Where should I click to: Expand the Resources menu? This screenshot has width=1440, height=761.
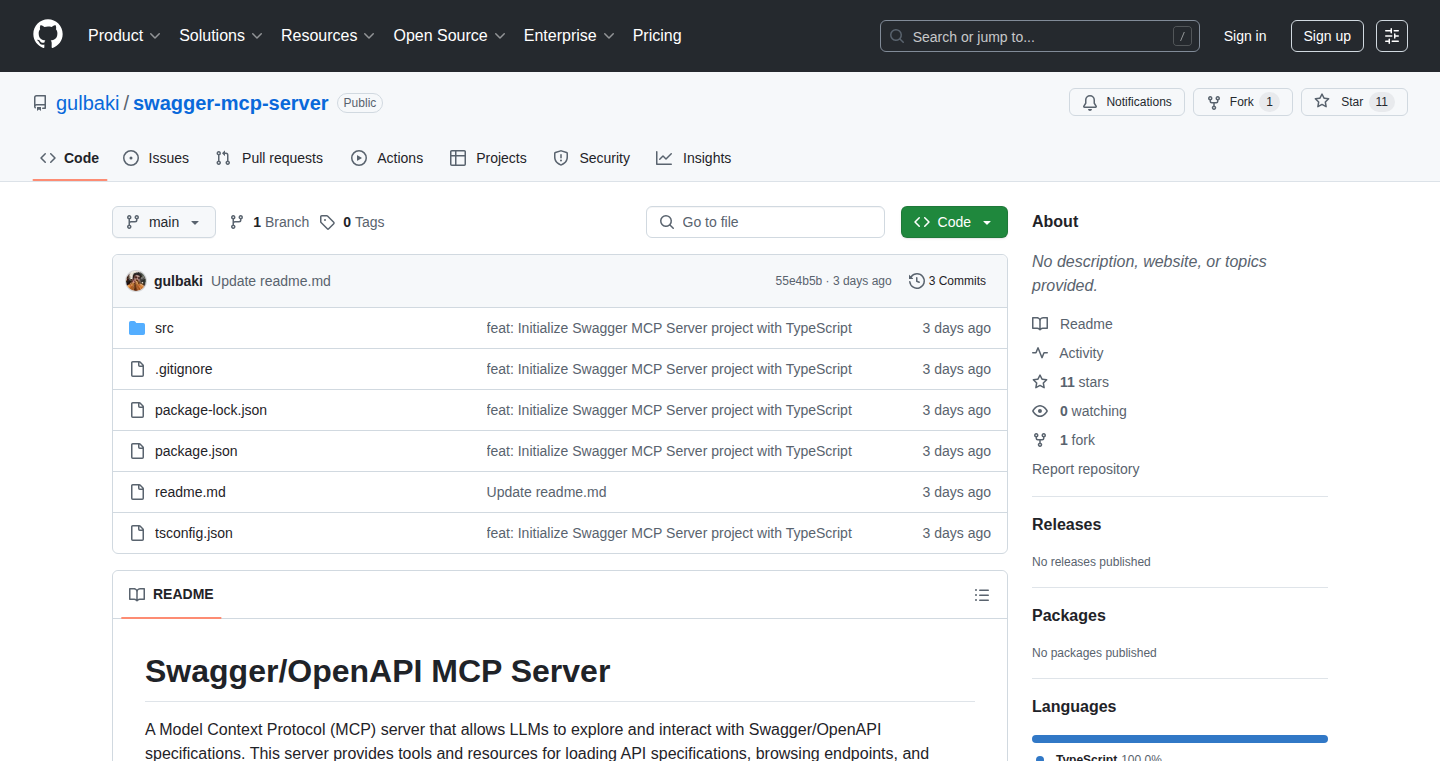[x=328, y=36]
